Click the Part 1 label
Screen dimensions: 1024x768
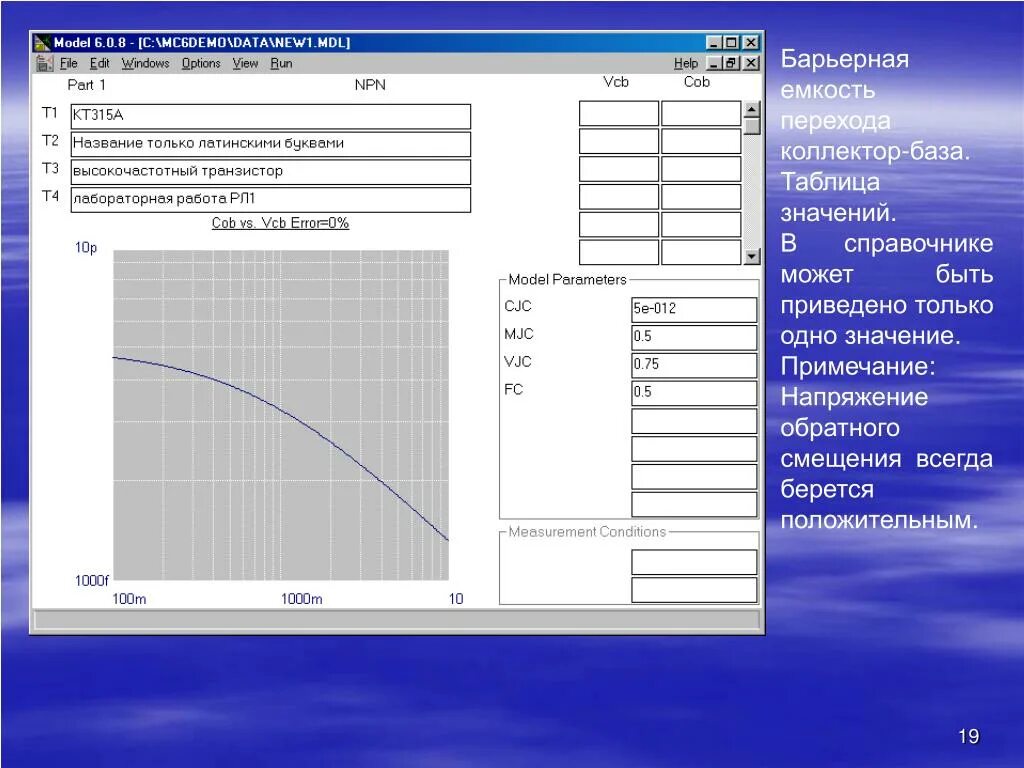(x=86, y=85)
